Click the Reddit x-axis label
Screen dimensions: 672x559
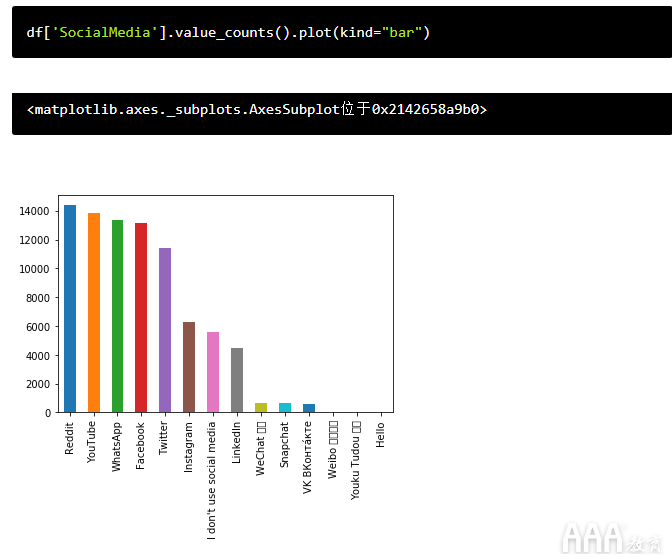point(69,438)
